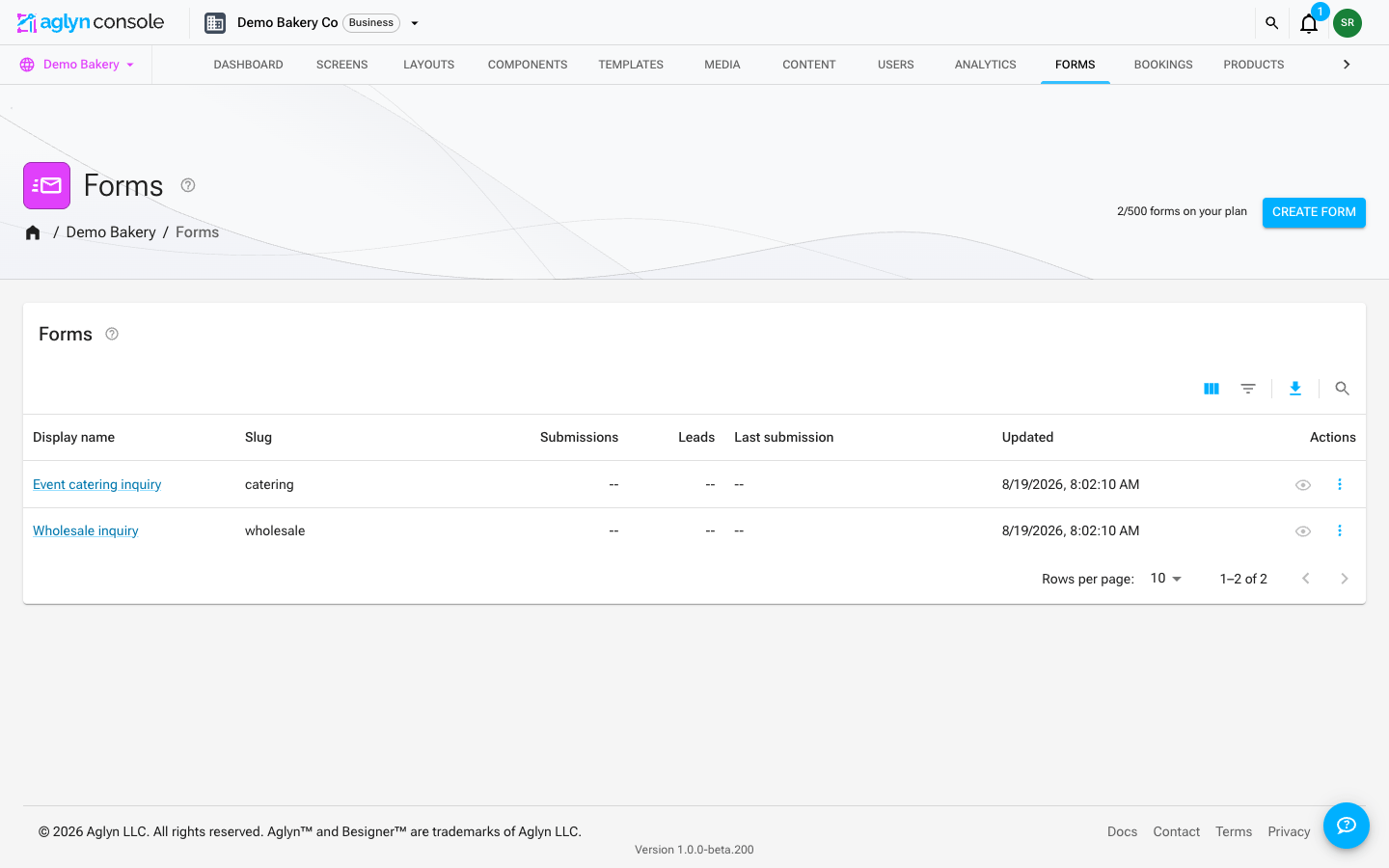Open the Privacy footer link
The width and height of the screenshot is (1389, 868).
1289,831
